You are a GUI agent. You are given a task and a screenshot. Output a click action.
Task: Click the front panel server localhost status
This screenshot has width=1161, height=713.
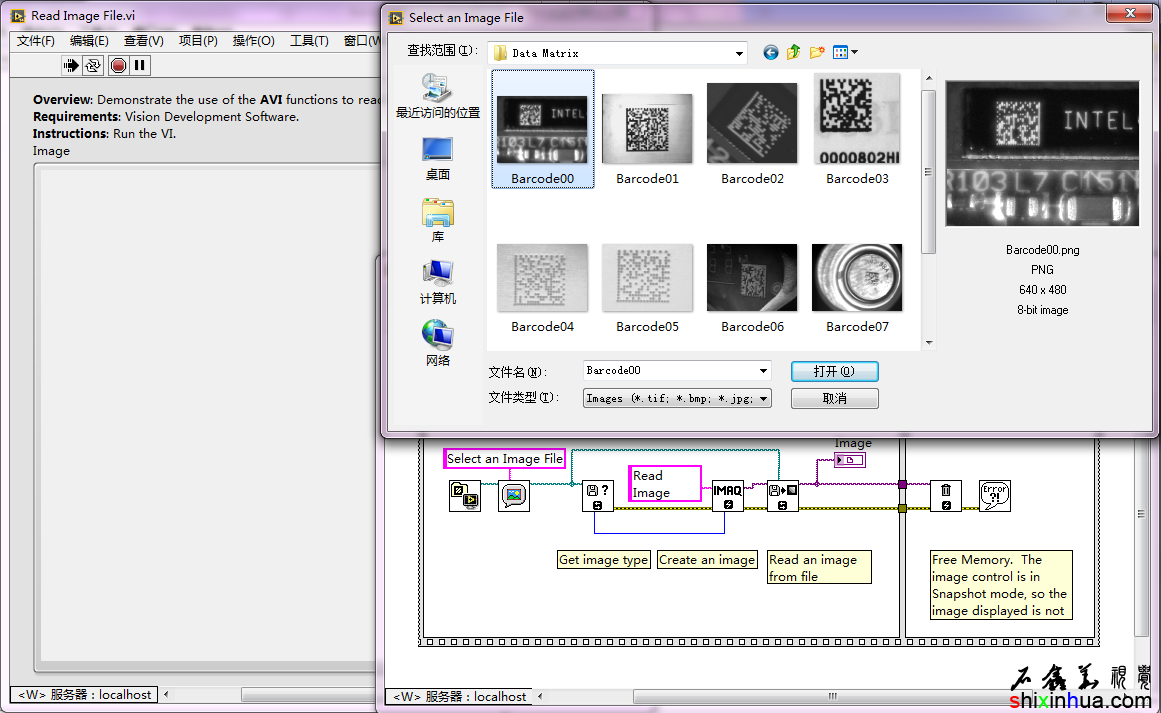point(84,694)
